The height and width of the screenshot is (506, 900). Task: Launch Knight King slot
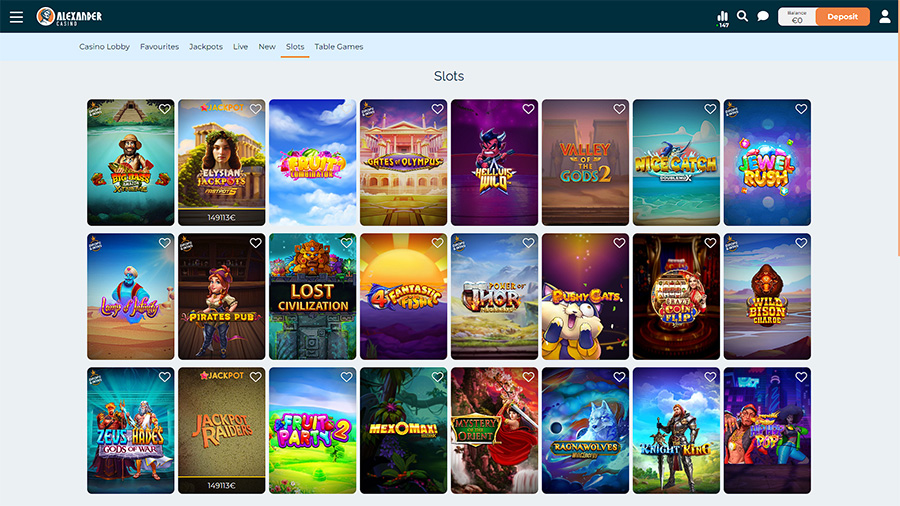point(676,430)
